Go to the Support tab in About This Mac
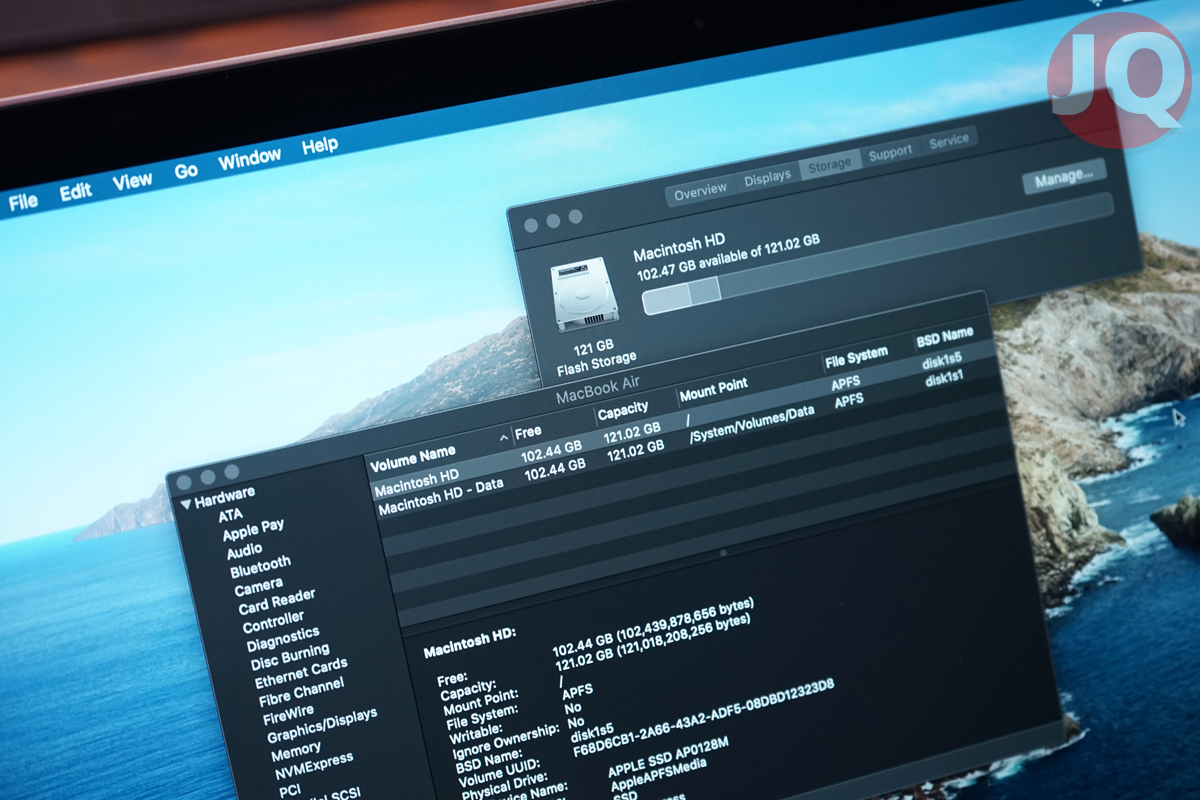 point(890,152)
